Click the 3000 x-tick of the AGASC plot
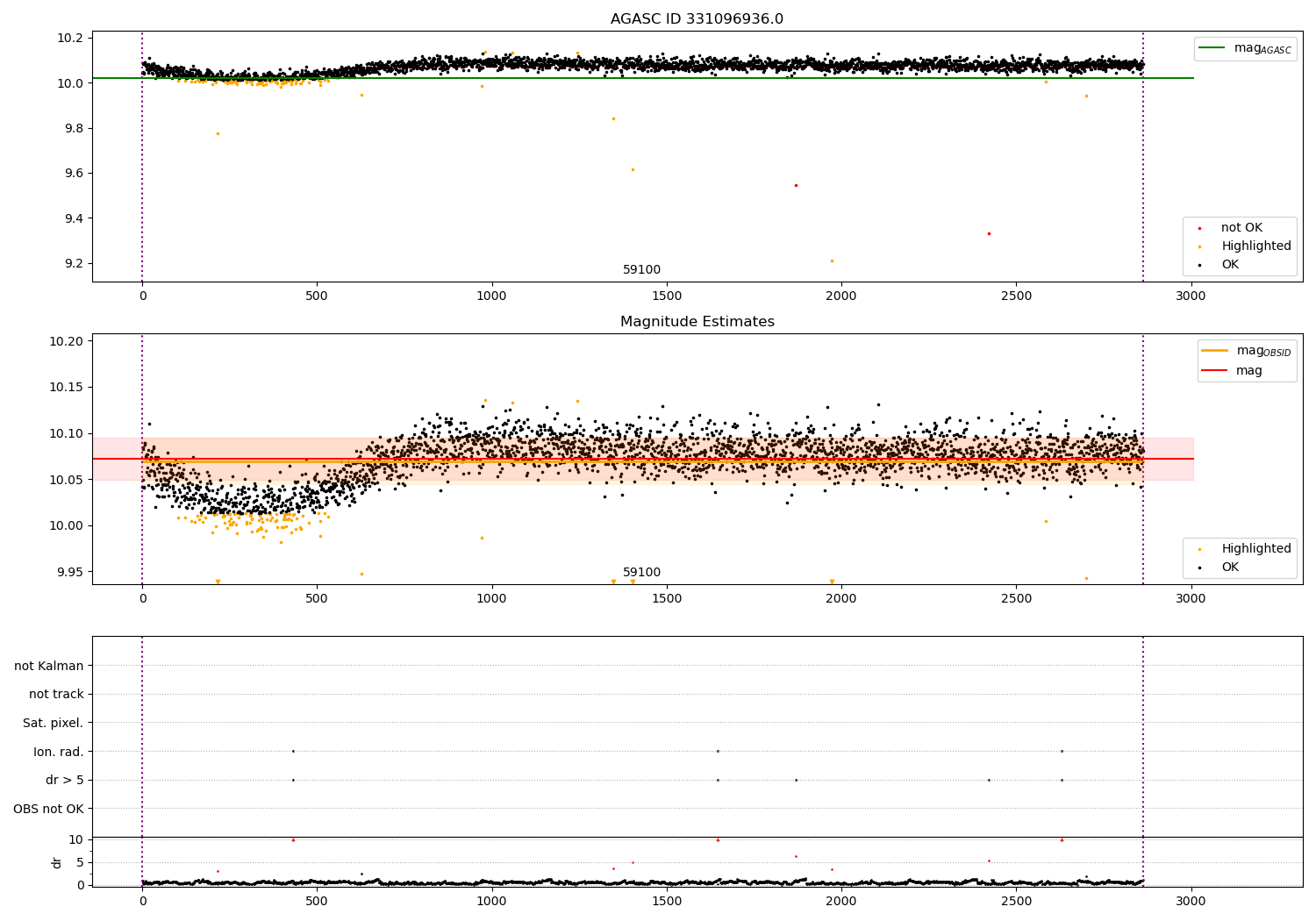The width and height of the screenshot is (1316, 921). (x=1191, y=296)
